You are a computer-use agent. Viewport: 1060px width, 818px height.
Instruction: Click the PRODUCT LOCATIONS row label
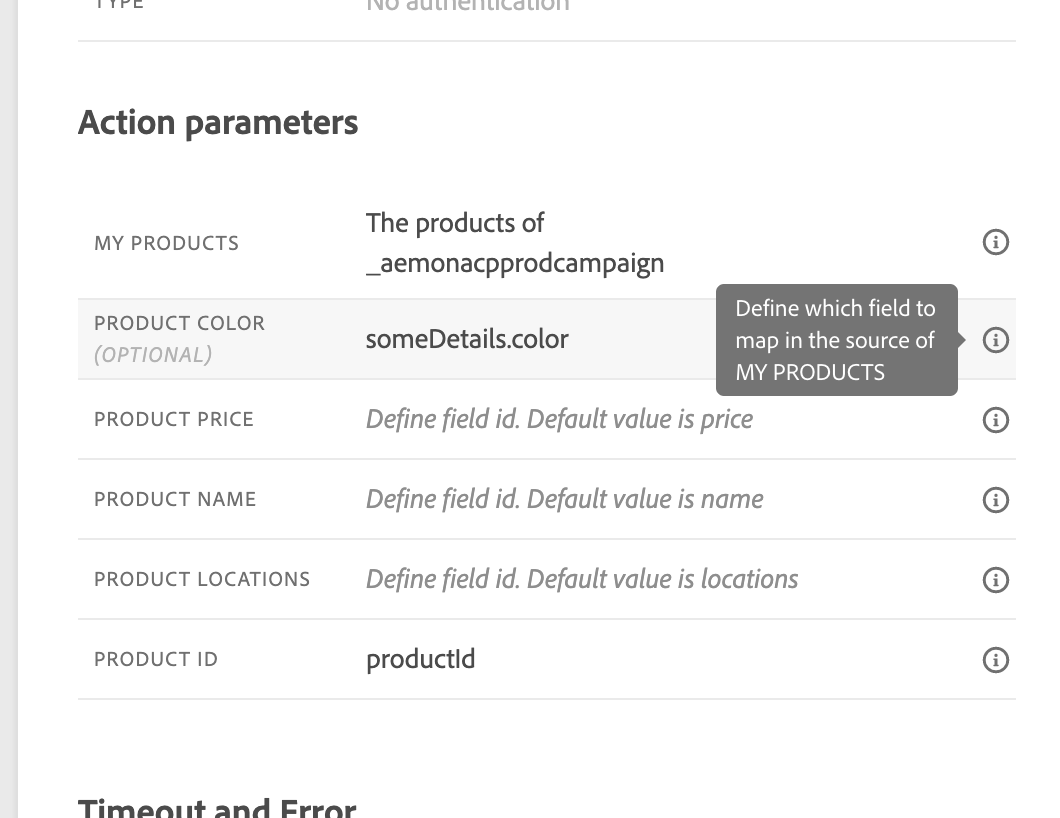[202, 579]
